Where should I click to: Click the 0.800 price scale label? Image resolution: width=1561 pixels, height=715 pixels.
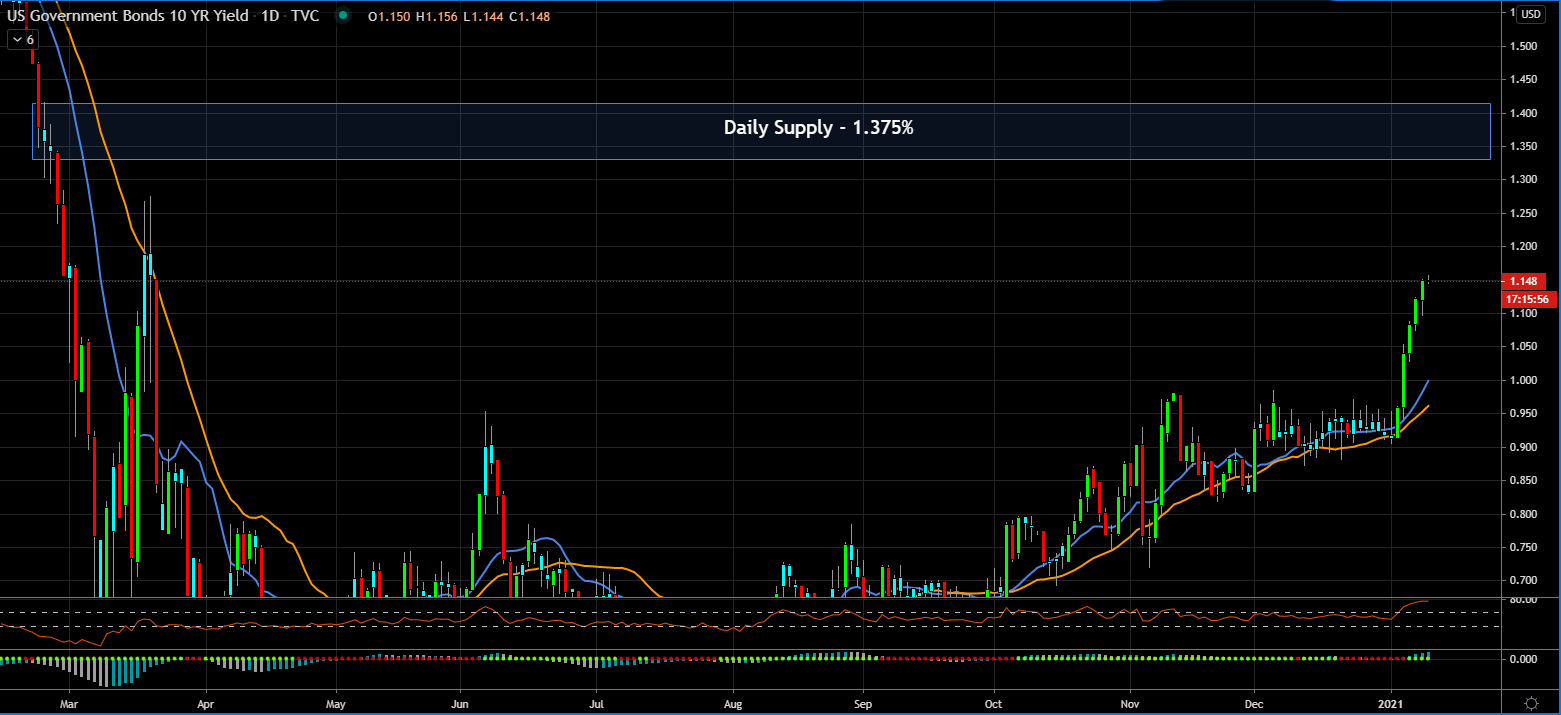[x=1524, y=515]
